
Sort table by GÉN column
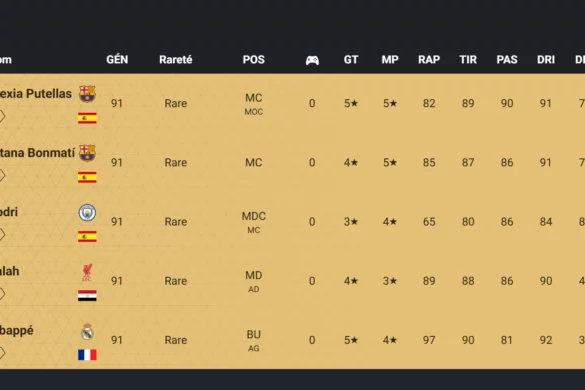[x=117, y=60]
